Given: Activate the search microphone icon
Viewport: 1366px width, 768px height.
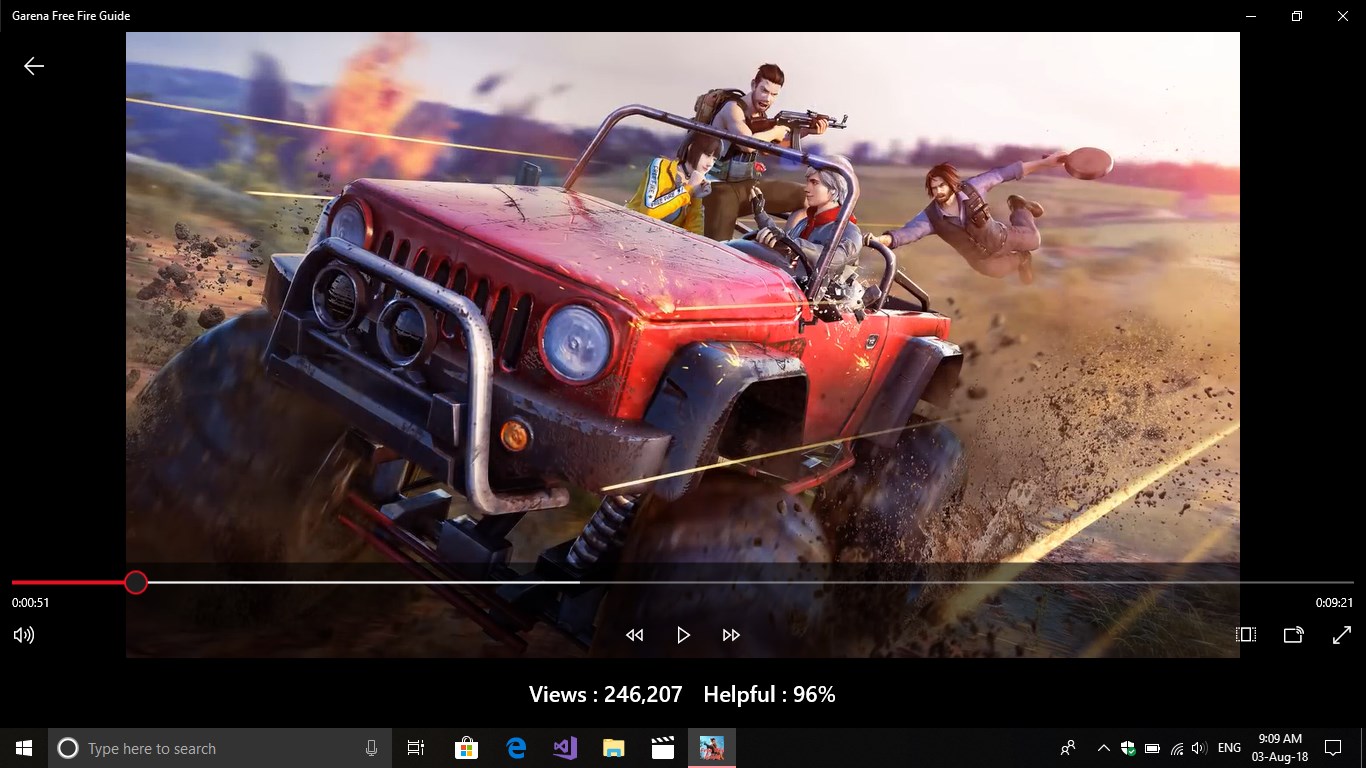Looking at the screenshot, I should coord(371,748).
